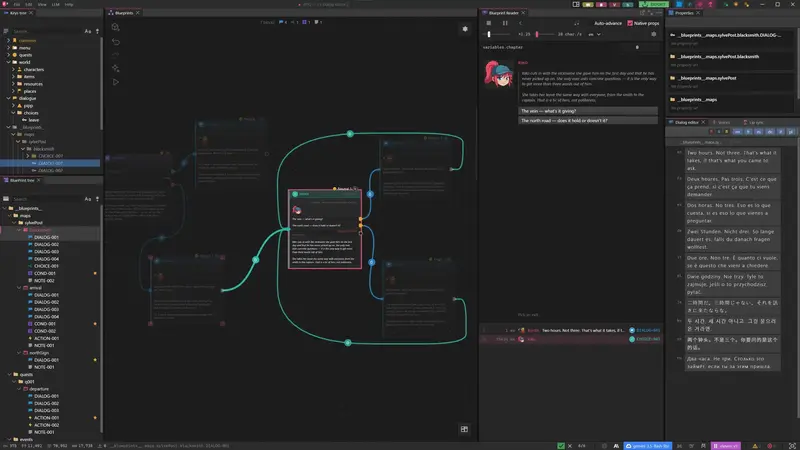Toggle case-sensitive Aa in Keys tree search
Screen dimensions: 800x450
pyautogui.click(x=88, y=31)
